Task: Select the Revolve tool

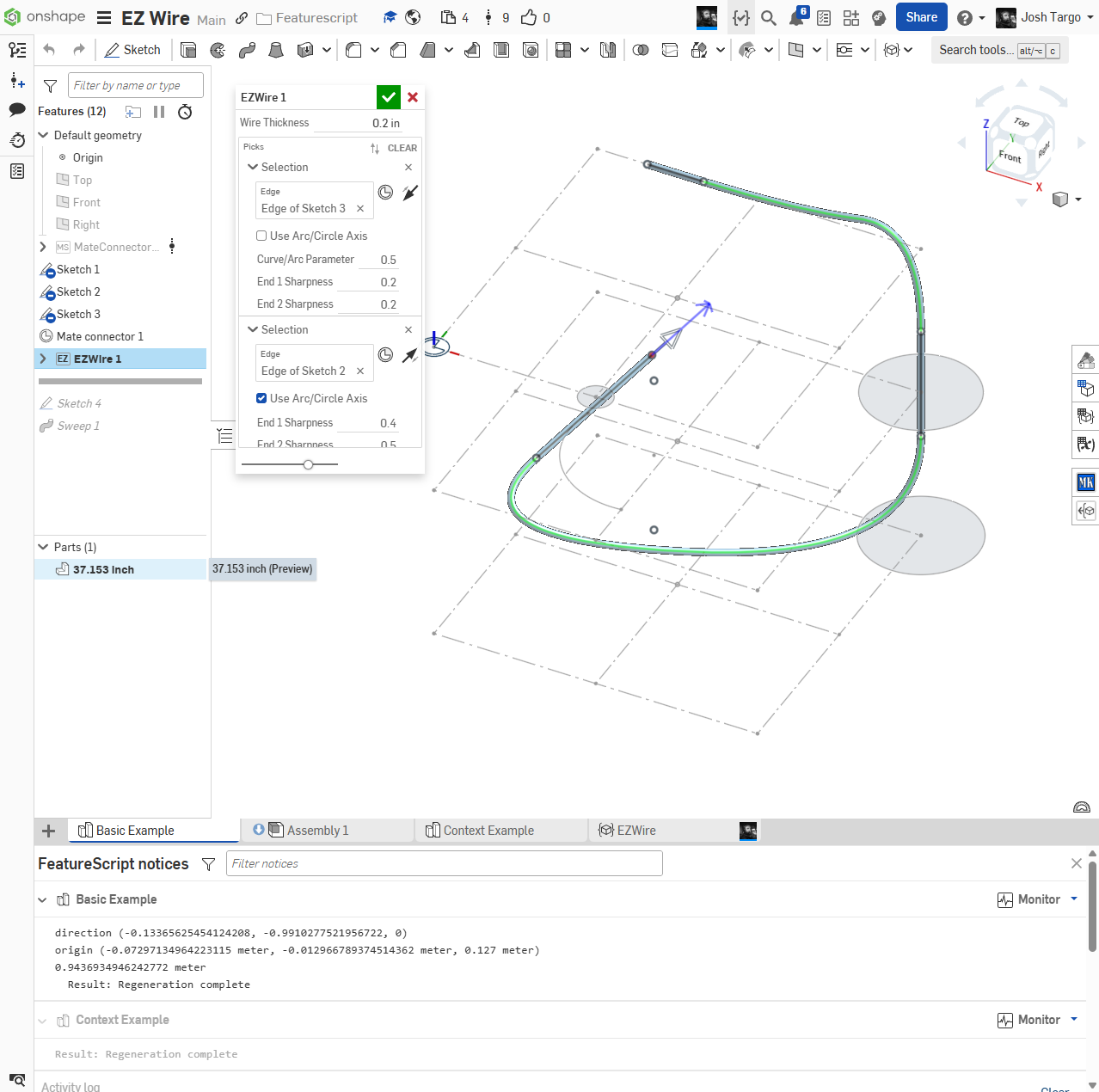Action: [x=218, y=50]
